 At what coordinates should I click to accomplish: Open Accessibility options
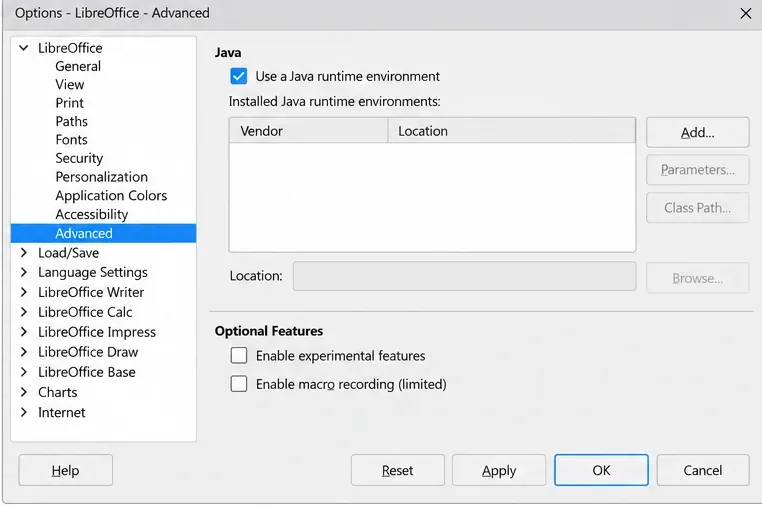click(x=91, y=214)
